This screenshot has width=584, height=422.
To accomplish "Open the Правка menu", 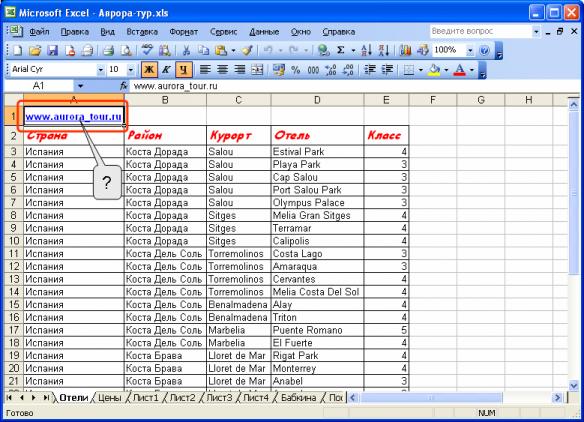I will [74, 32].
